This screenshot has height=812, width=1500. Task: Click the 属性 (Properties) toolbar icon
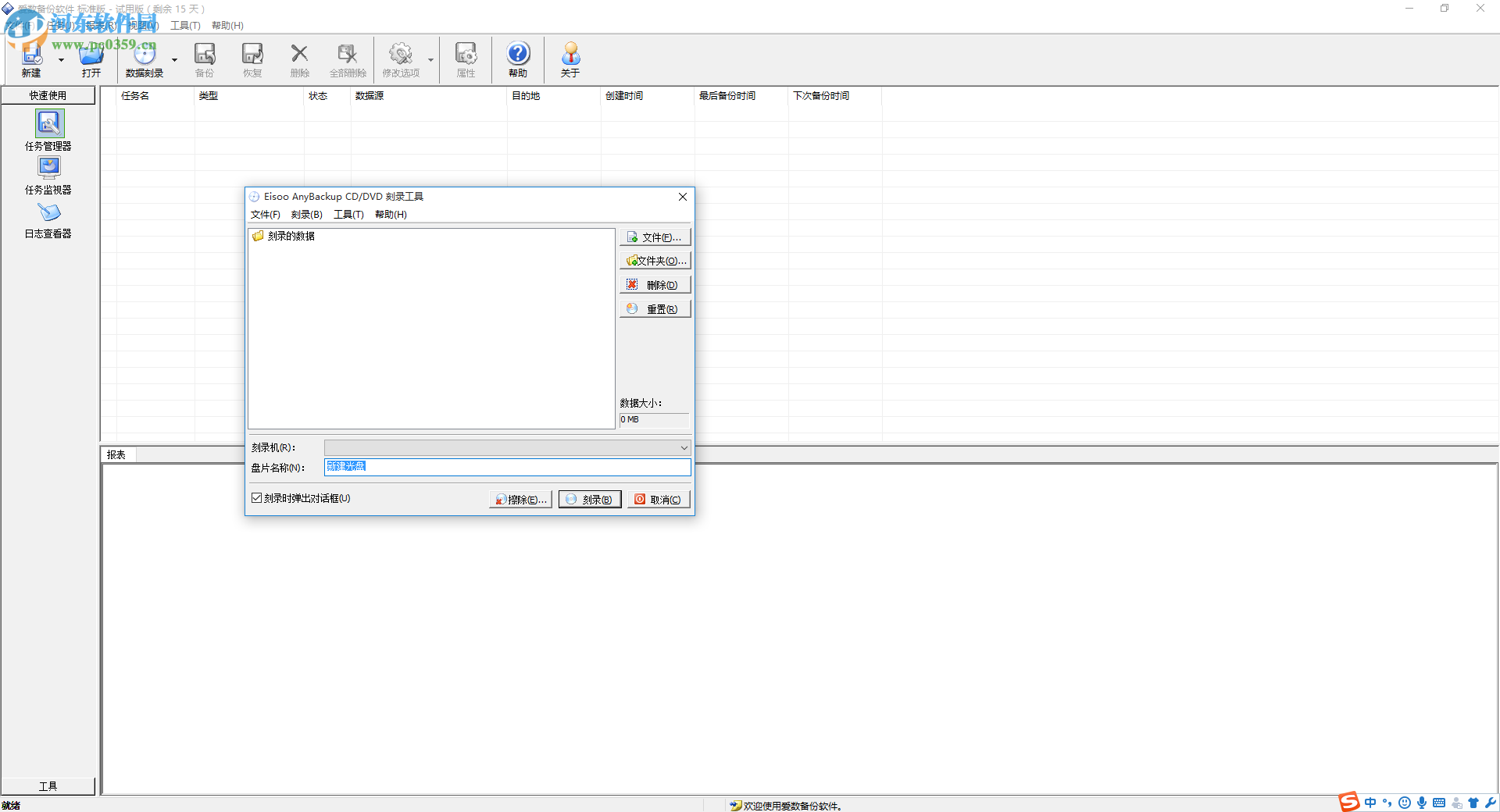point(466,59)
